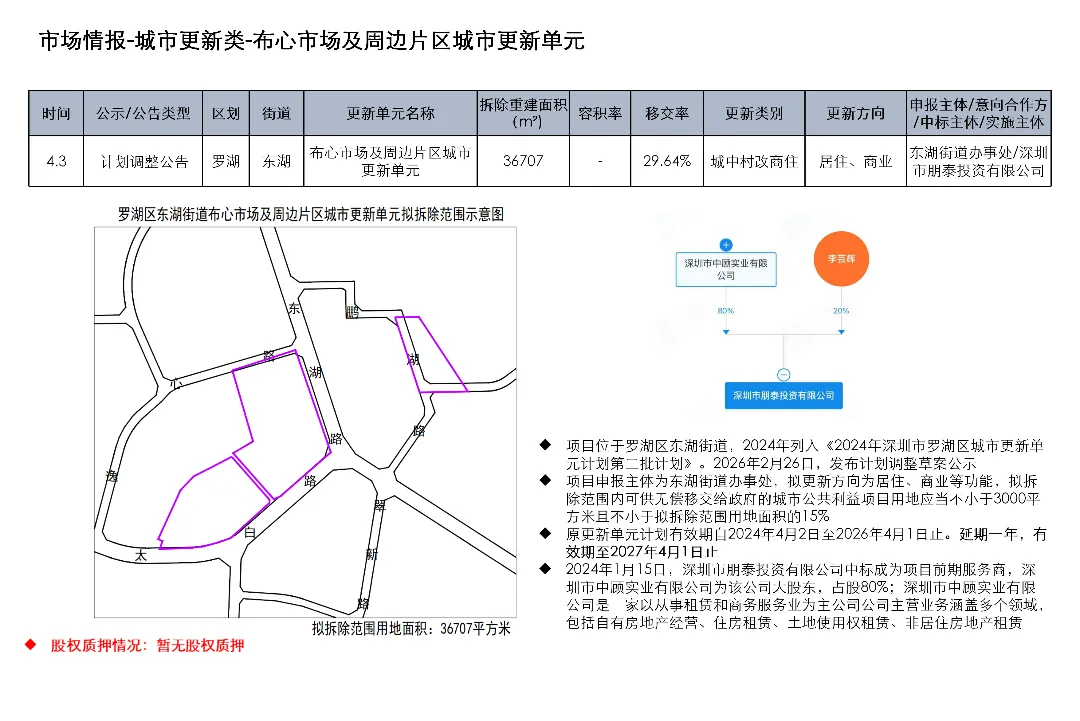
Task: Click the 公示/公告类型 column header
Action: point(143,113)
